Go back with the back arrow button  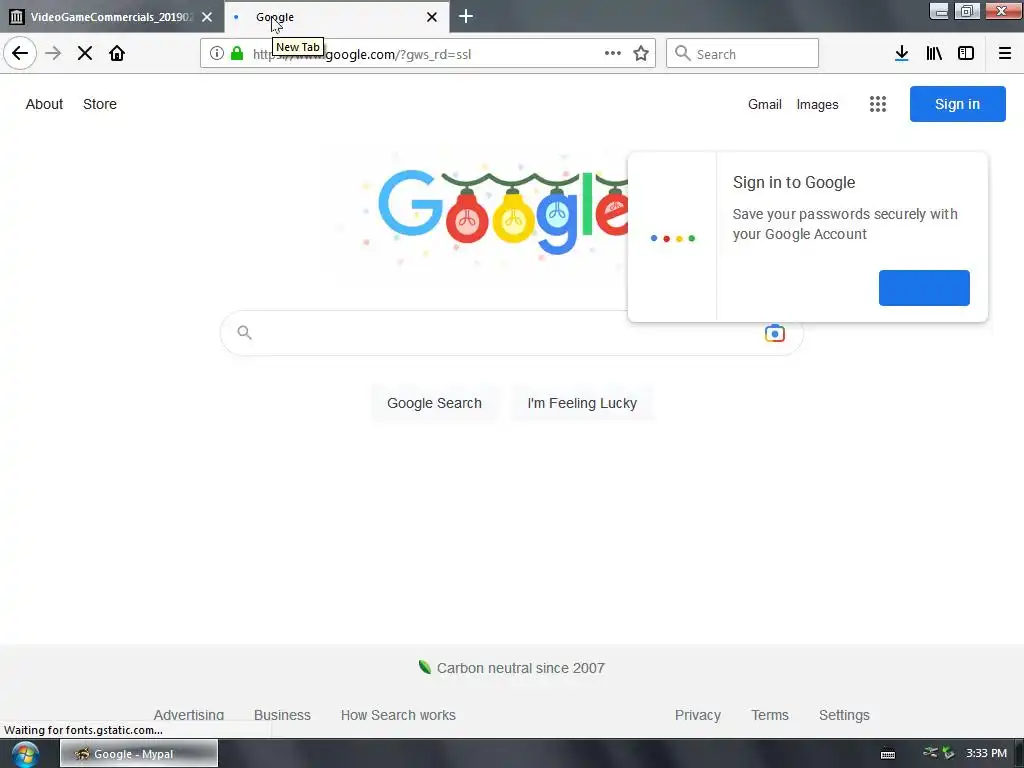[20, 53]
